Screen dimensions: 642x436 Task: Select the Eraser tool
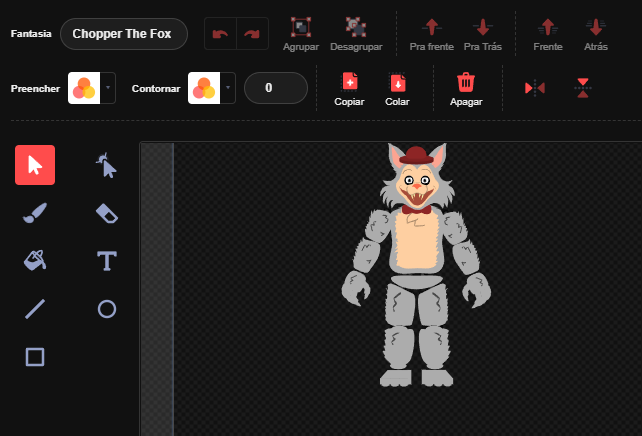coord(107,213)
